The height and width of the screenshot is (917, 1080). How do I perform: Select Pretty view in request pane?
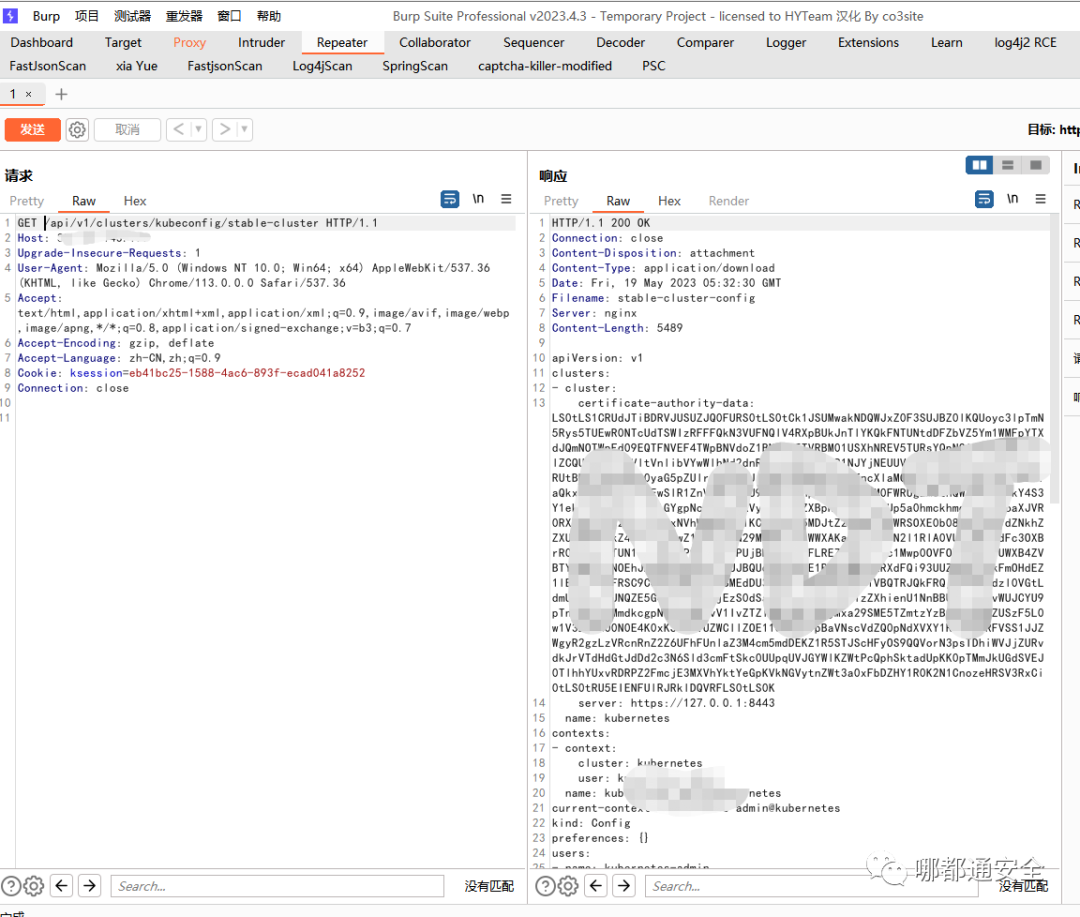point(27,201)
